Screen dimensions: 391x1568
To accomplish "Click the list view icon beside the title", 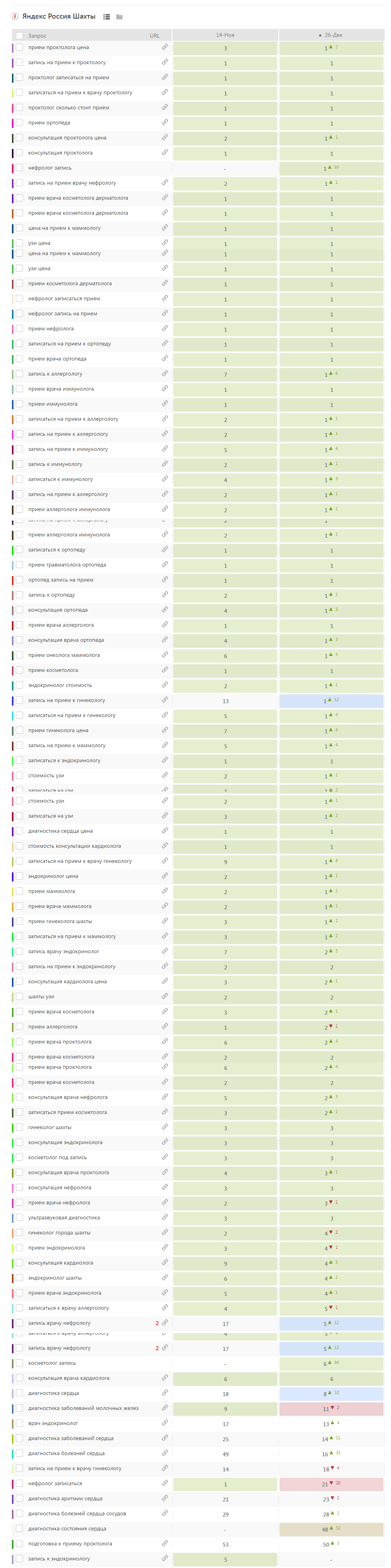I will (x=107, y=17).
